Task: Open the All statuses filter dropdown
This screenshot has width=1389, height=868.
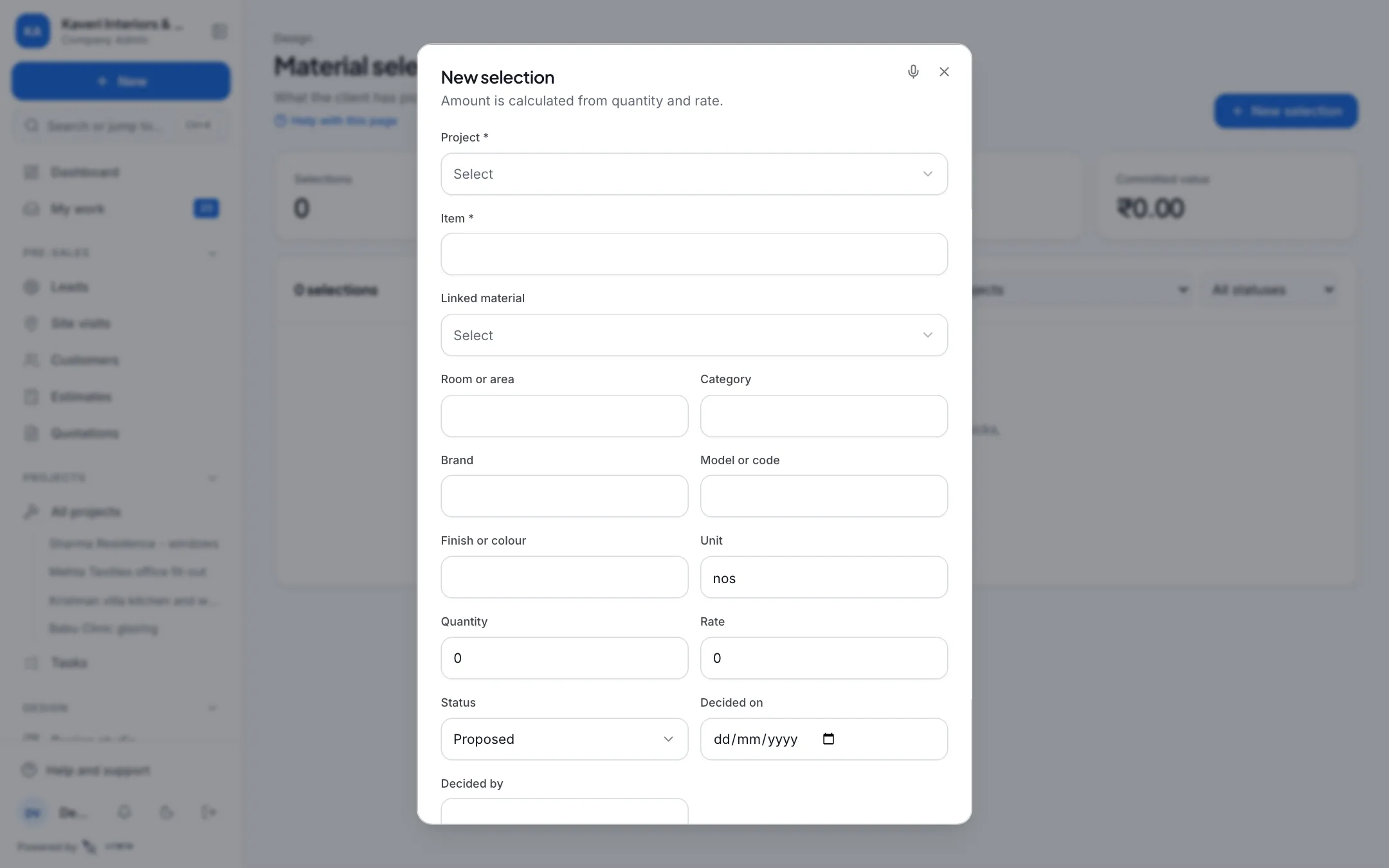Action: coord(1272,290)
